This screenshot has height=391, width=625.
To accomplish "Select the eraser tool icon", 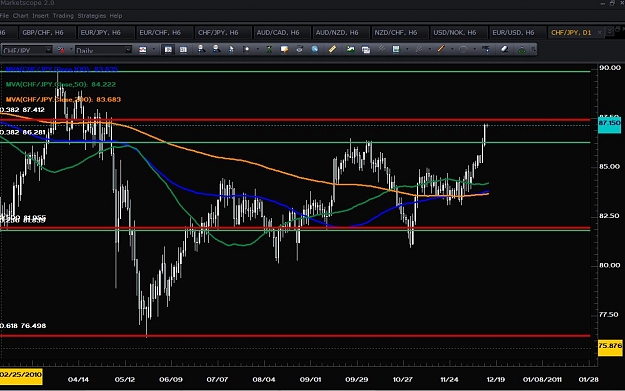I will 505,49.
